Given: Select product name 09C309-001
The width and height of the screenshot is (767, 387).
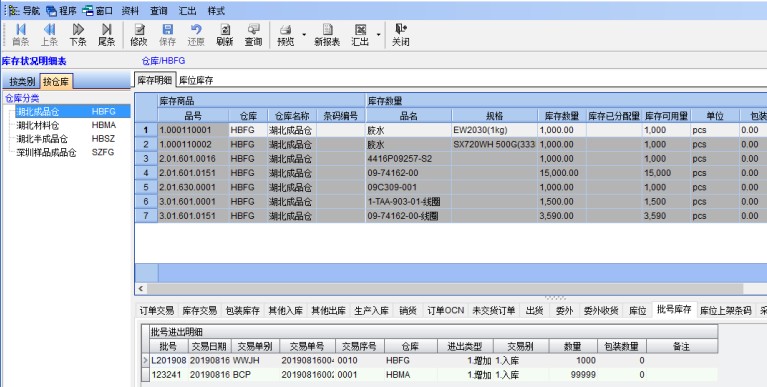Looking at the screenshot, I should tap(408, 187).
